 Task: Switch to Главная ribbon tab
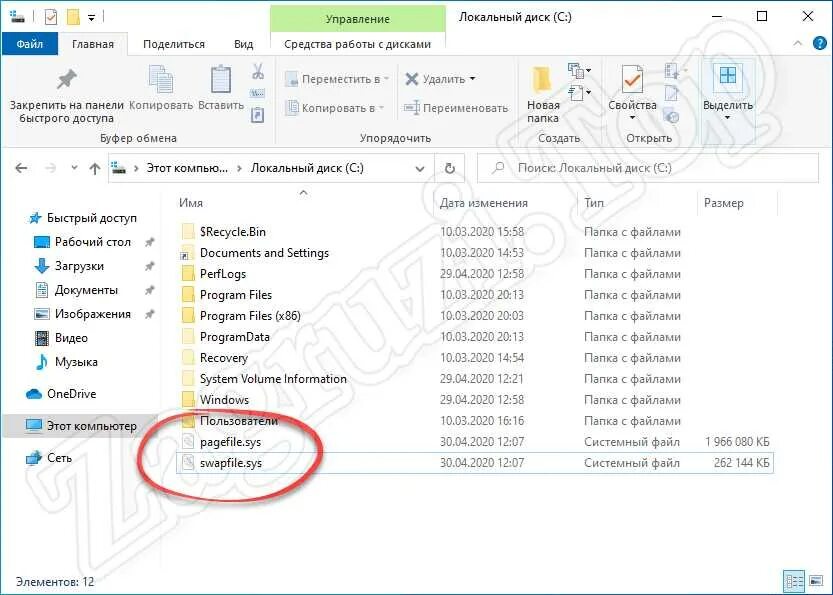pos(93,44)
